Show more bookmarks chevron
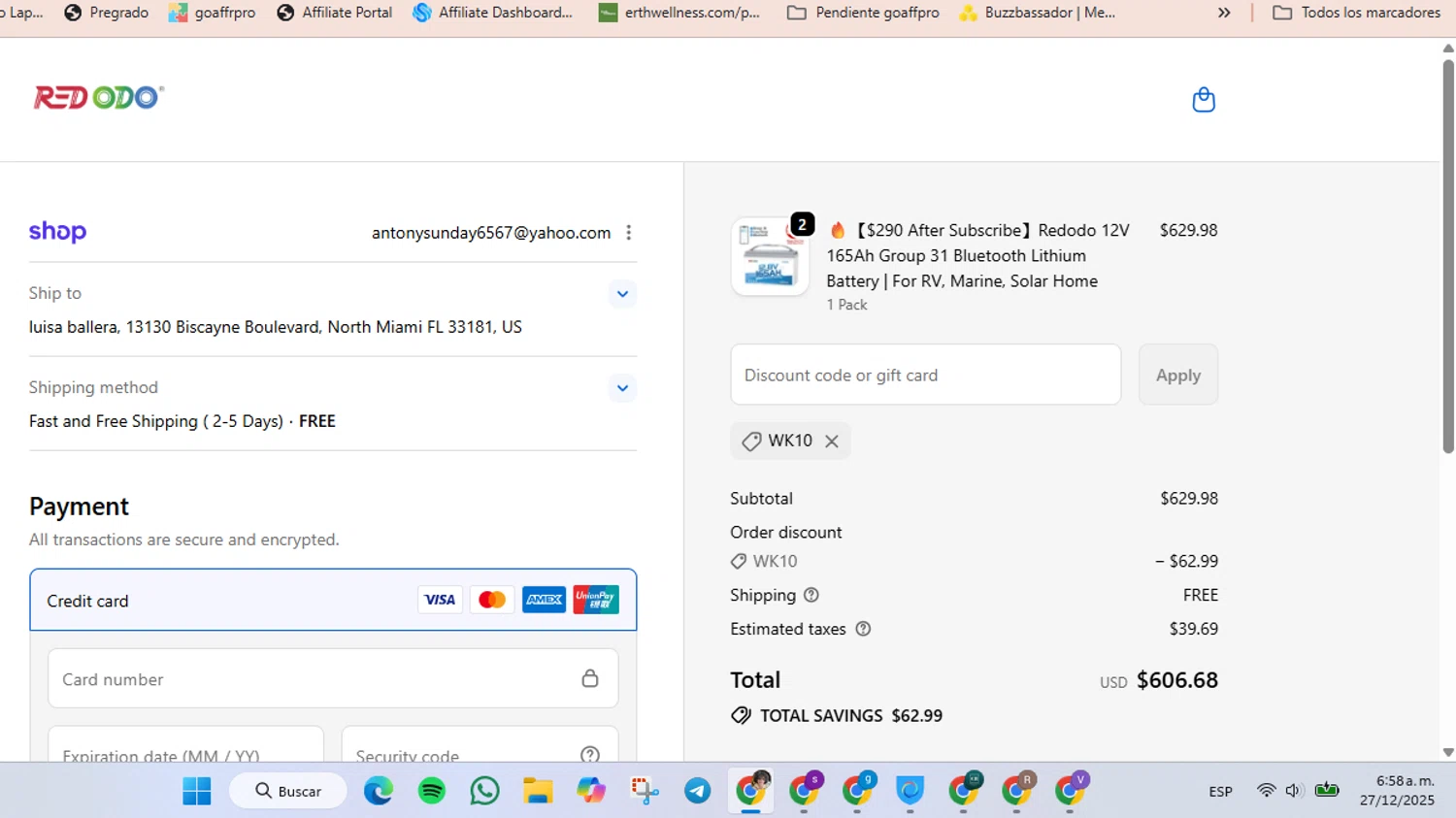Screen dimensions: 1456x818 tap(1224, 13)
